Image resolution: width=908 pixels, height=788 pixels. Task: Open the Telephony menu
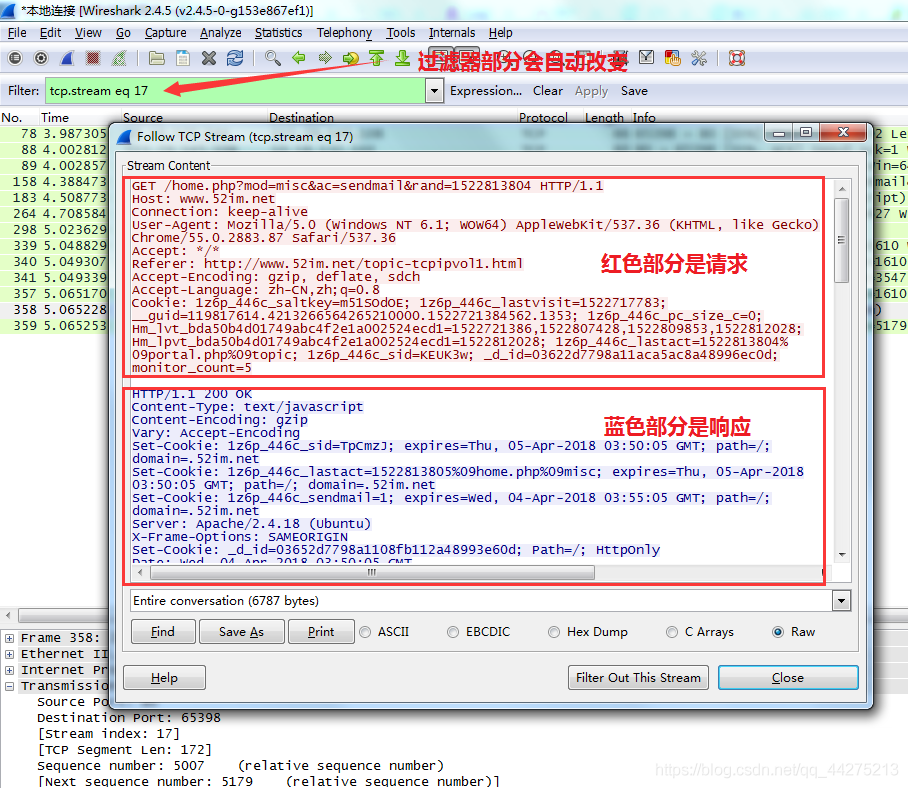[344, 33]
